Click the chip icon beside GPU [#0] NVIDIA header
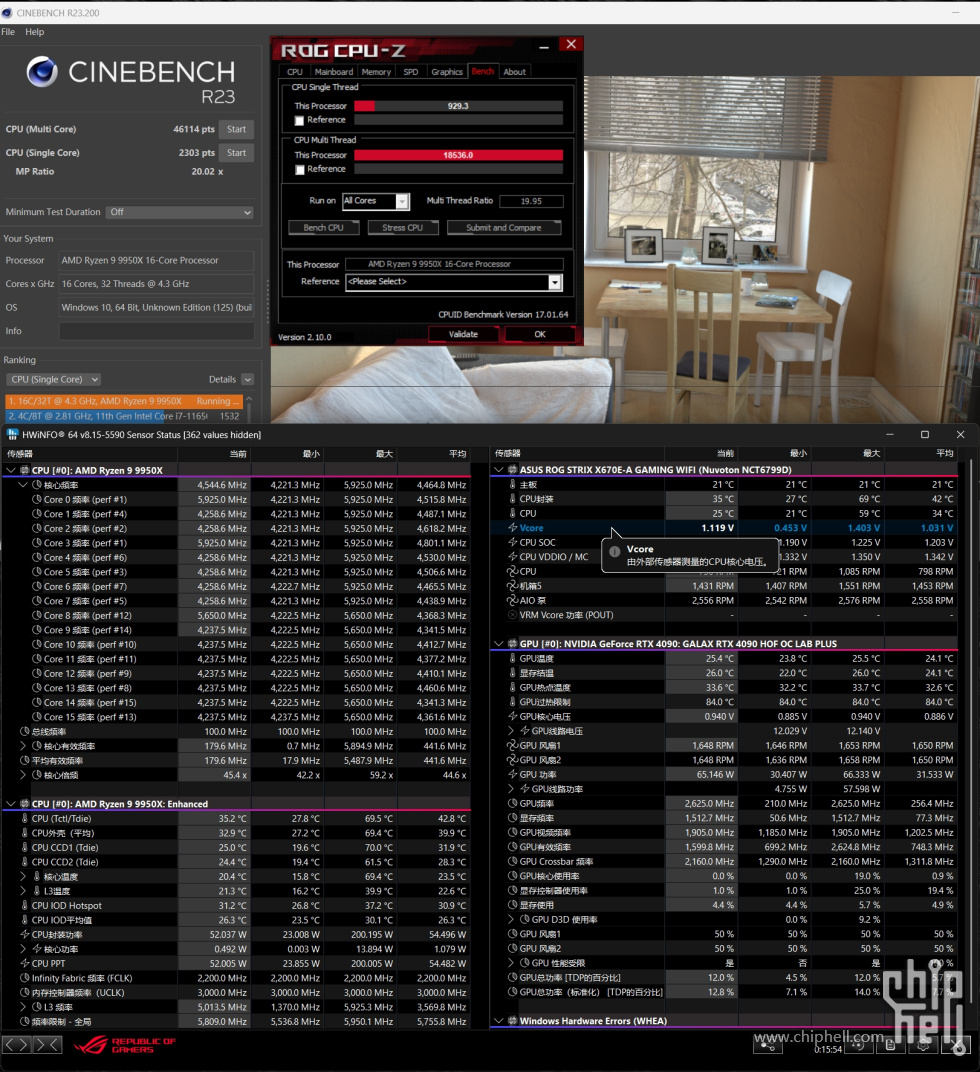The image size is (980, 1072). 512,643
